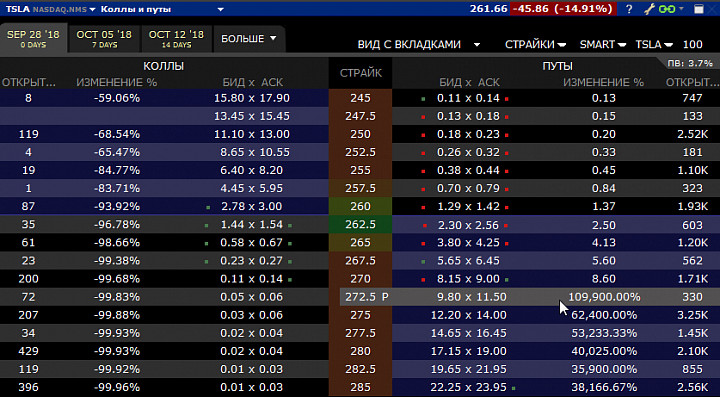Image resolution: width=720 pixels, height=397 pixels.
Task: Click call change -59.06%
Action: [x=117, y=98]
